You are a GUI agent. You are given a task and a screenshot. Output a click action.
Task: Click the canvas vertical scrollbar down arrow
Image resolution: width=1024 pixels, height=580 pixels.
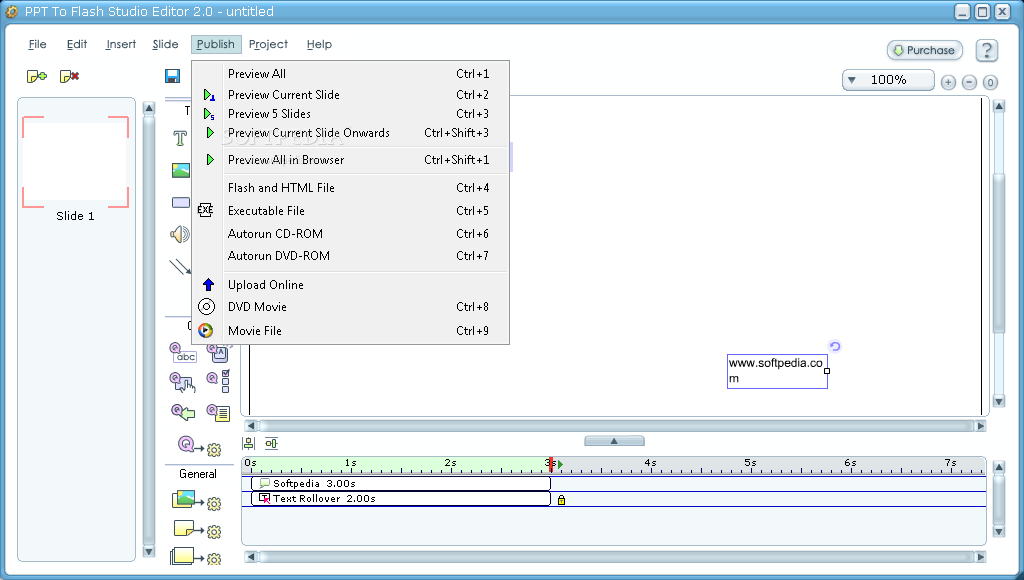pyautogui.click(x=999, y=401)
